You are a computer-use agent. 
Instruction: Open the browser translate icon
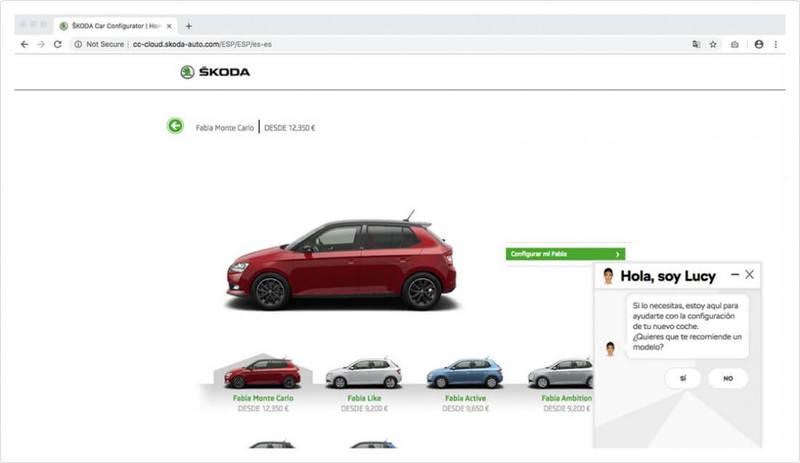tap(696, 44)
